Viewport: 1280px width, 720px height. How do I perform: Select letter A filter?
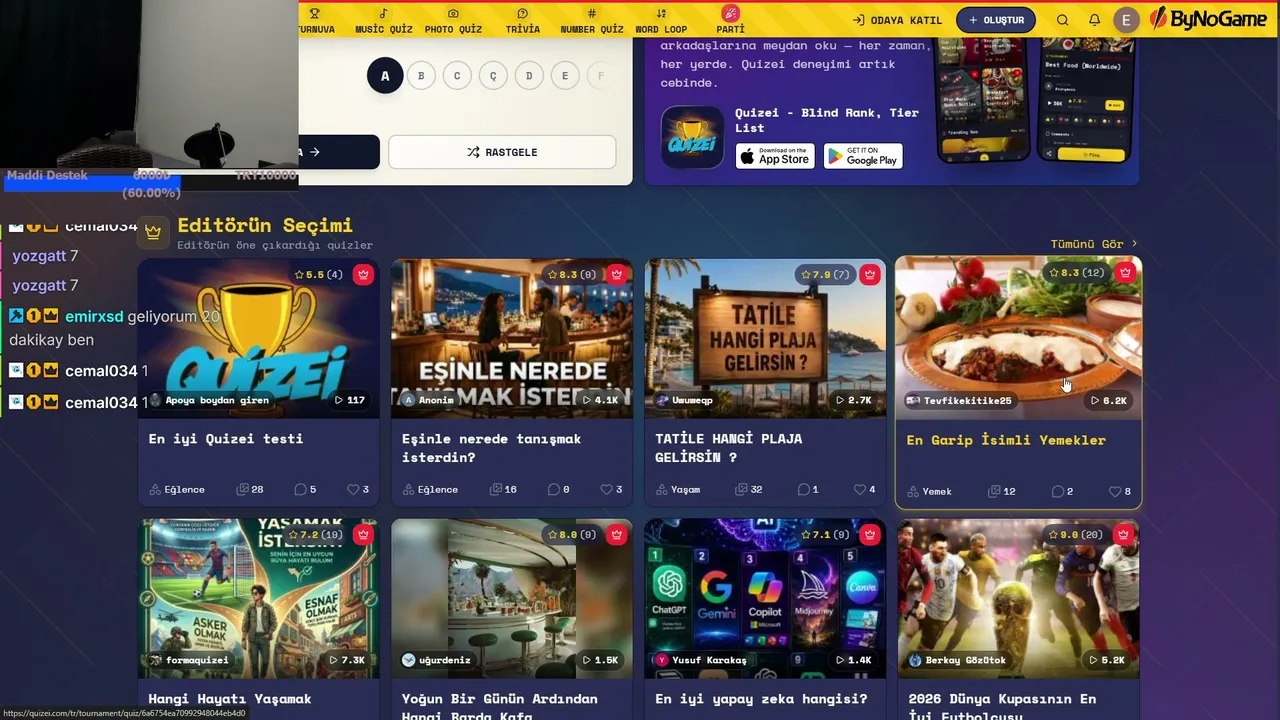(x=385, y=76)
